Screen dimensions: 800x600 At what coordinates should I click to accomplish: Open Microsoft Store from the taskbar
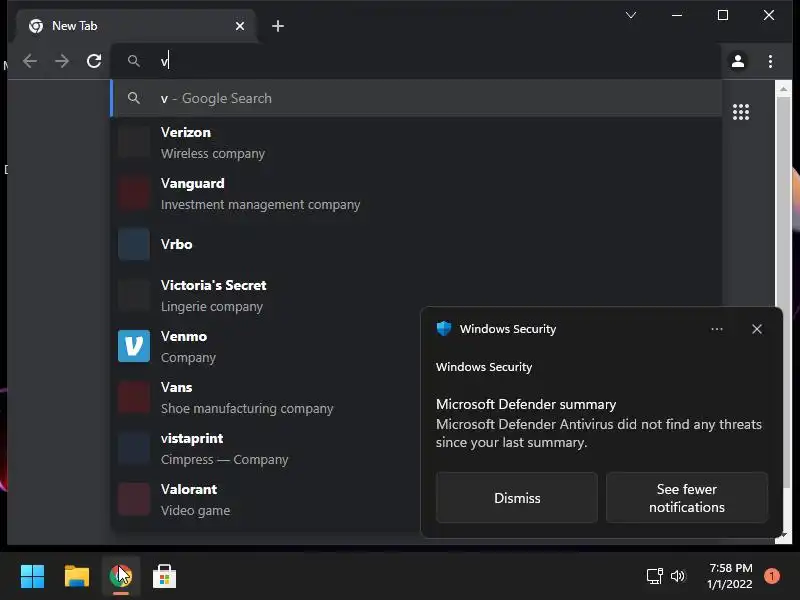coord(164,576)
